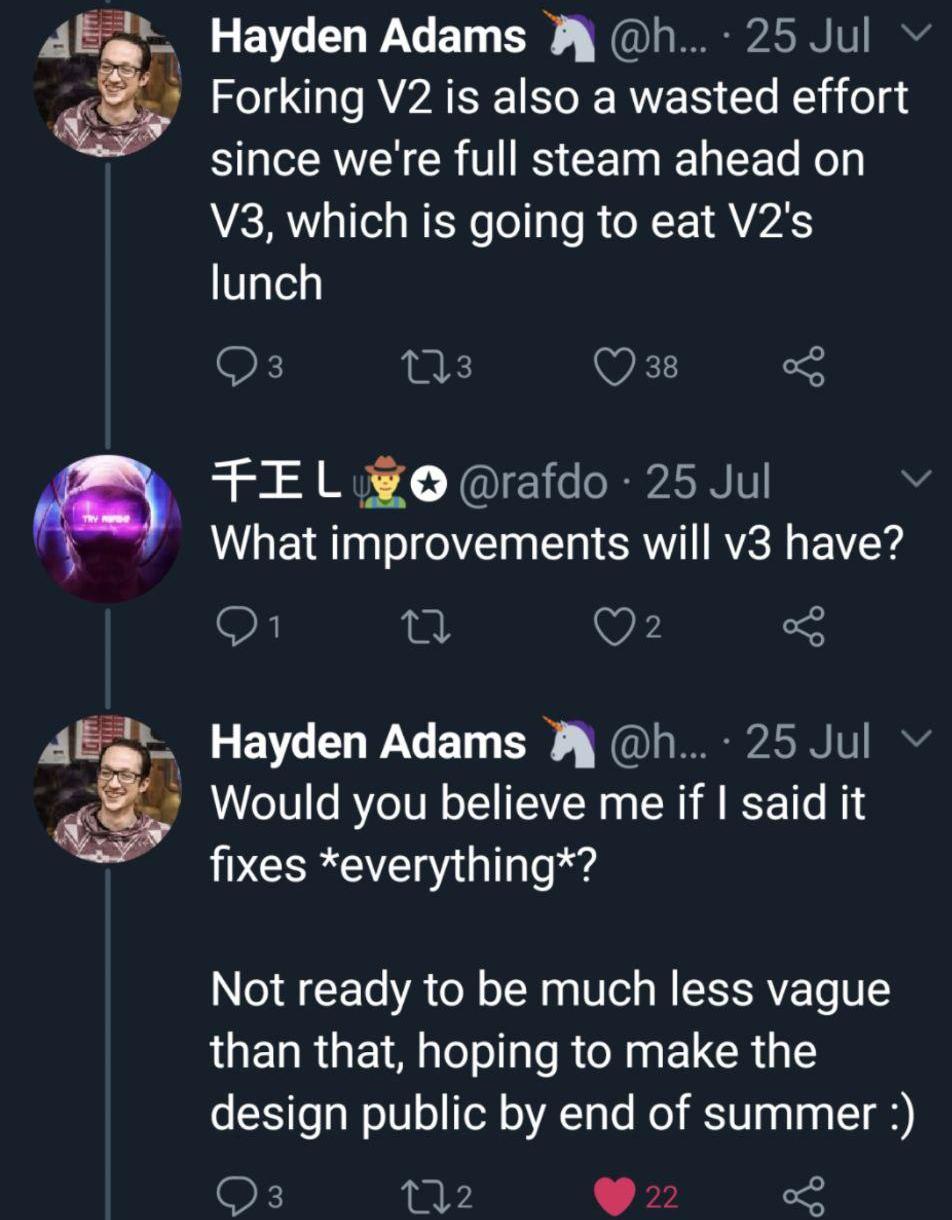Share the v3 improvements question tweet

click(804, 627)
